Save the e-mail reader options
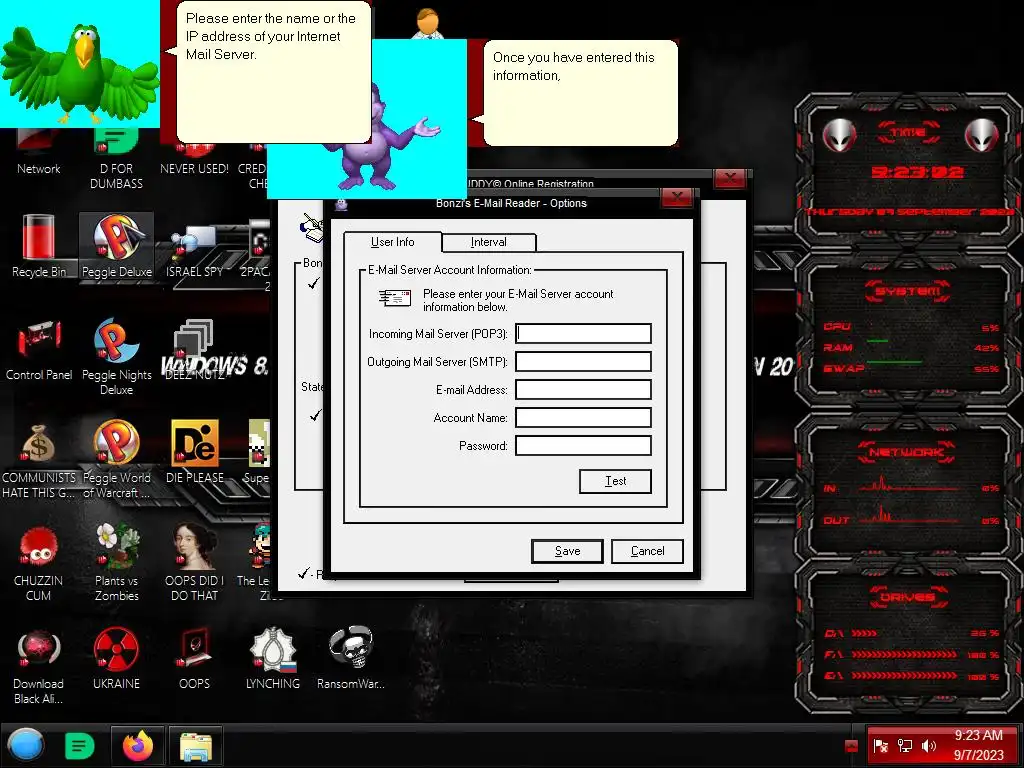 [568, 551]
